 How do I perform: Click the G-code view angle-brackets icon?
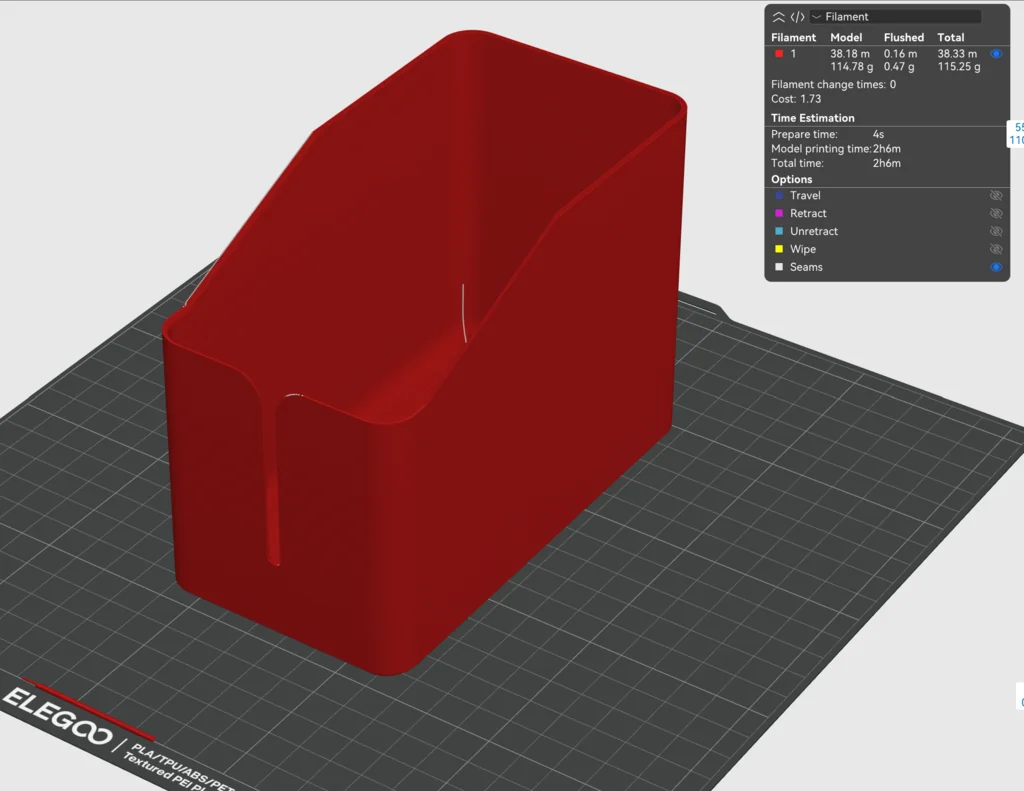tap(797, 17)
